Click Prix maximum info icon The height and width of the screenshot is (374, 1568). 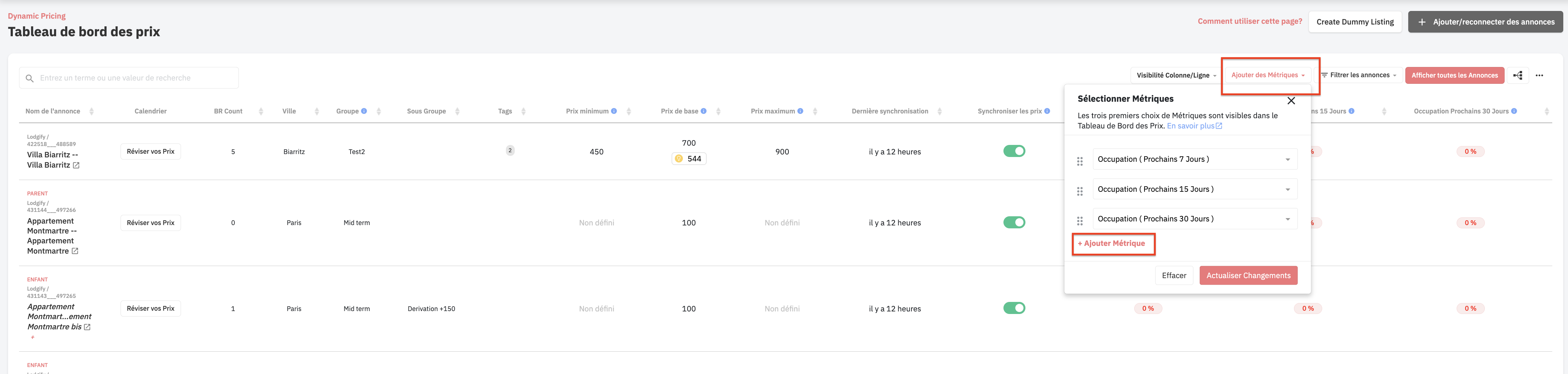coord(800,111)
